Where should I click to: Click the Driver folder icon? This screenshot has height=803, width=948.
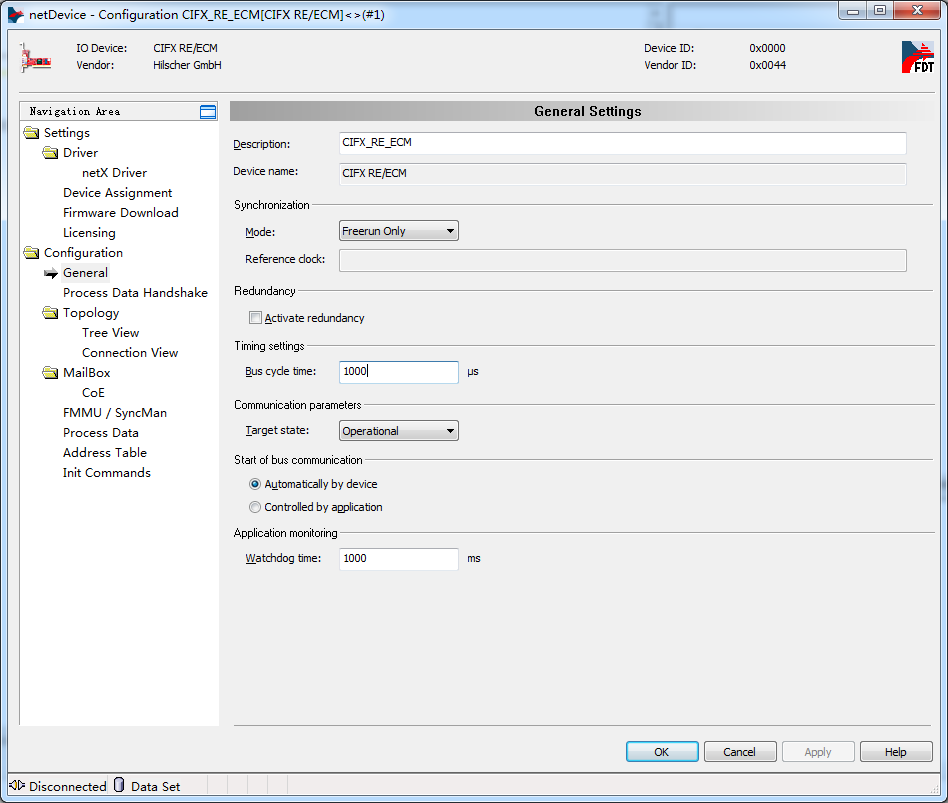tap(51, 152)
